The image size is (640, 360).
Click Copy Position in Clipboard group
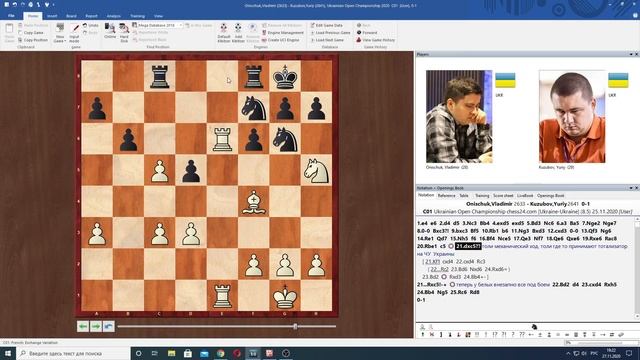[33, 40]
